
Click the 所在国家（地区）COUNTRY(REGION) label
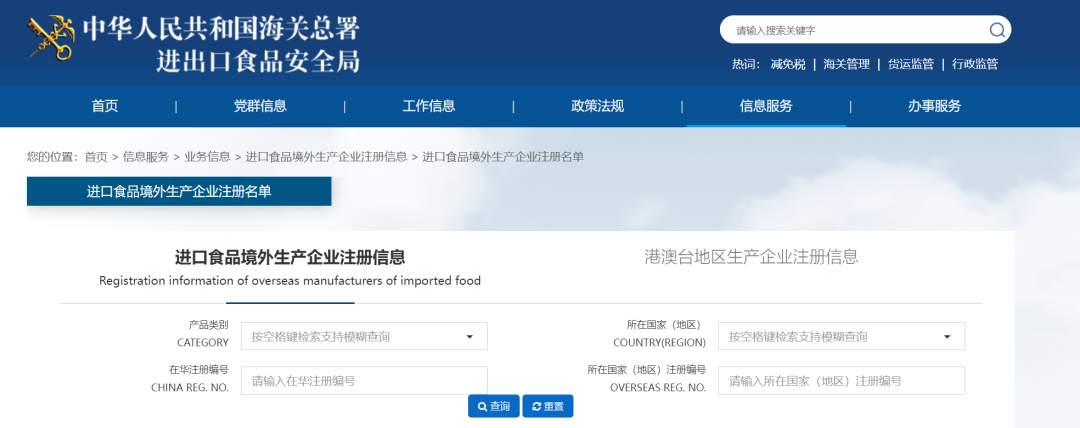659,333
